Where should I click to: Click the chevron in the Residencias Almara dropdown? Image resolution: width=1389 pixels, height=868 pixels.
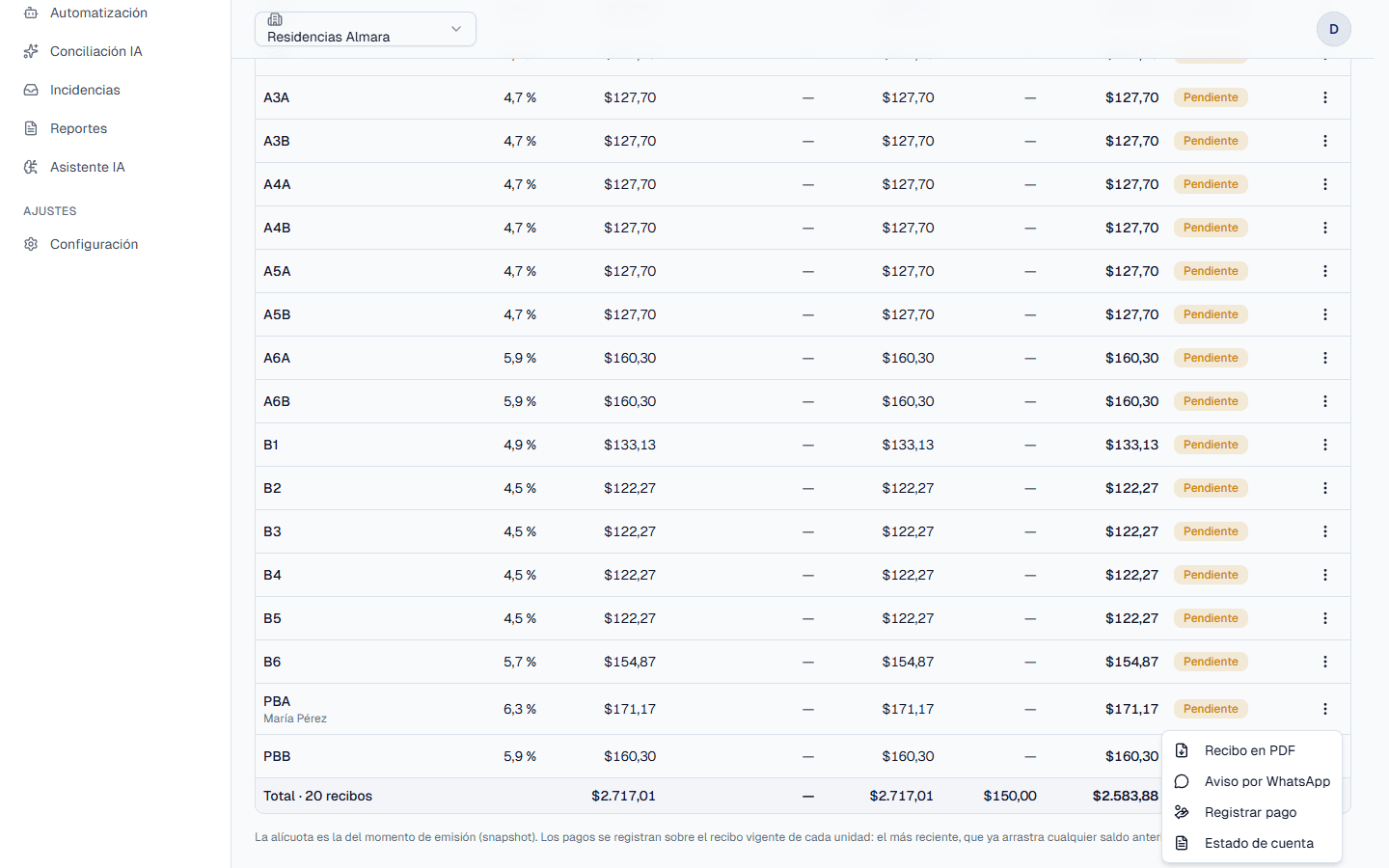[x=456, y=29]
